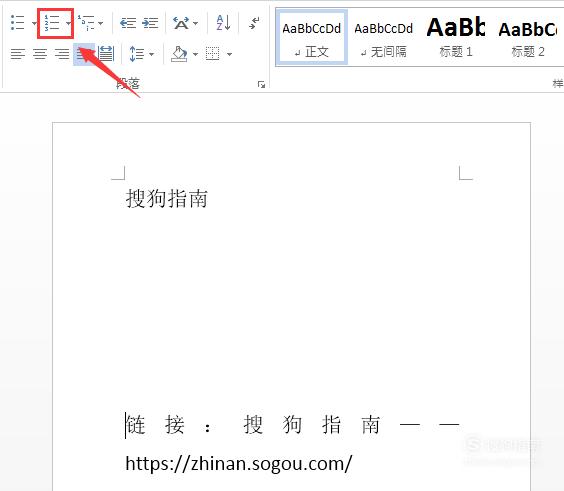Click the line starting with 链接：搜狗指南
The height and width of the screenshot is (491, 564).
[x=292, y=425]
